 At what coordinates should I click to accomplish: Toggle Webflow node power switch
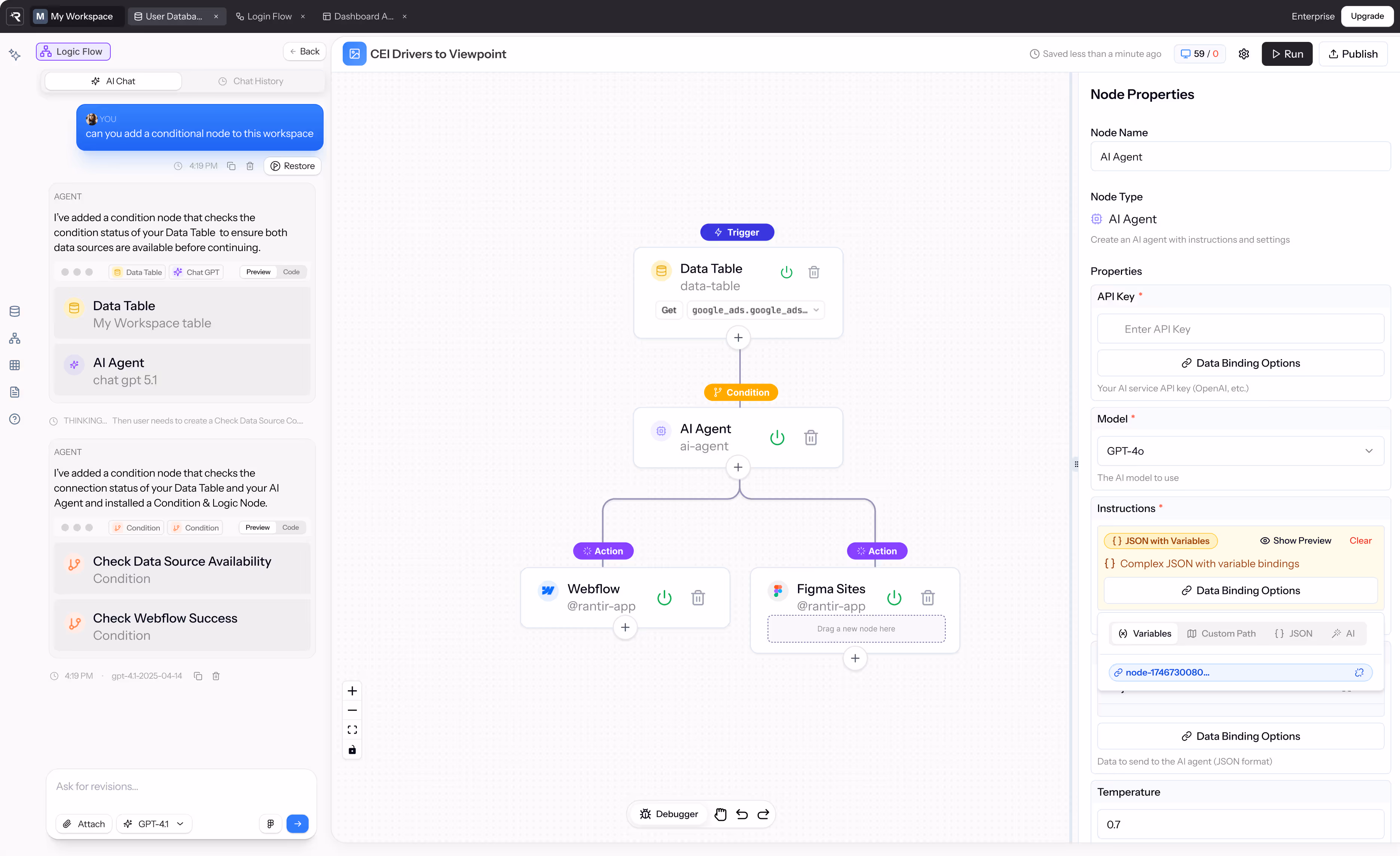(x=664, y=597)
